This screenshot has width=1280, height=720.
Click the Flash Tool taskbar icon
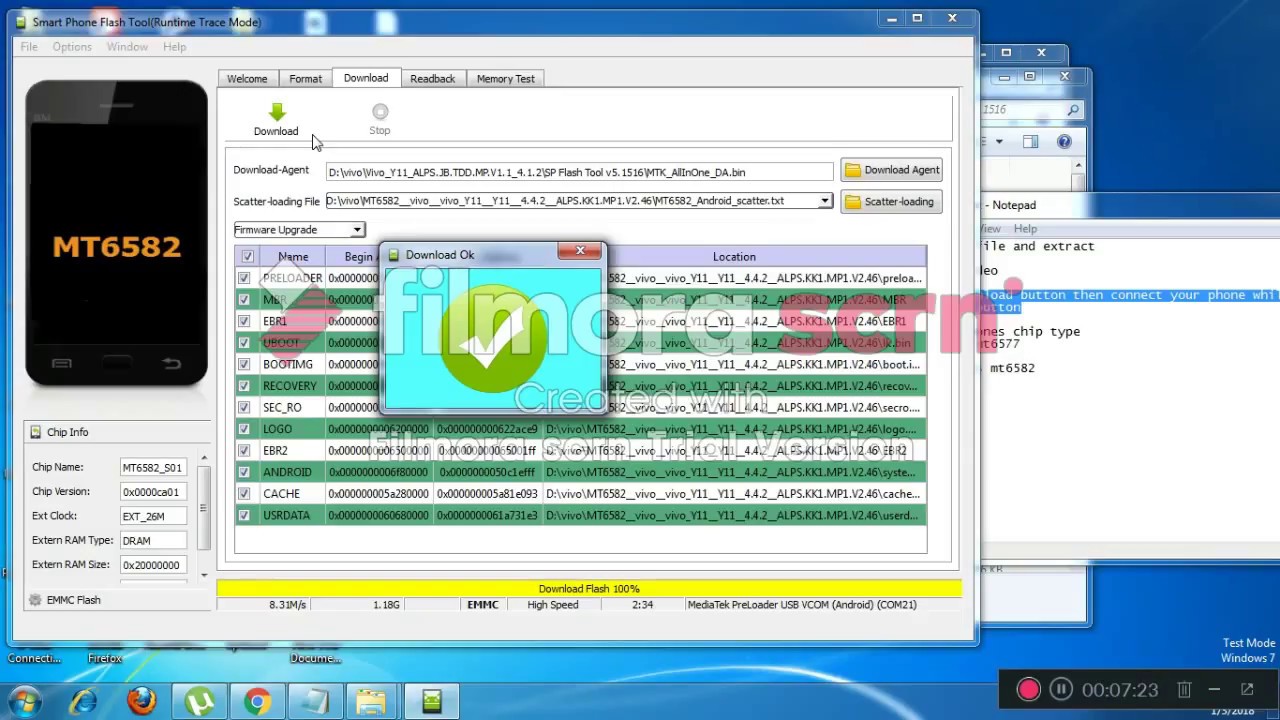coord(431,702)
